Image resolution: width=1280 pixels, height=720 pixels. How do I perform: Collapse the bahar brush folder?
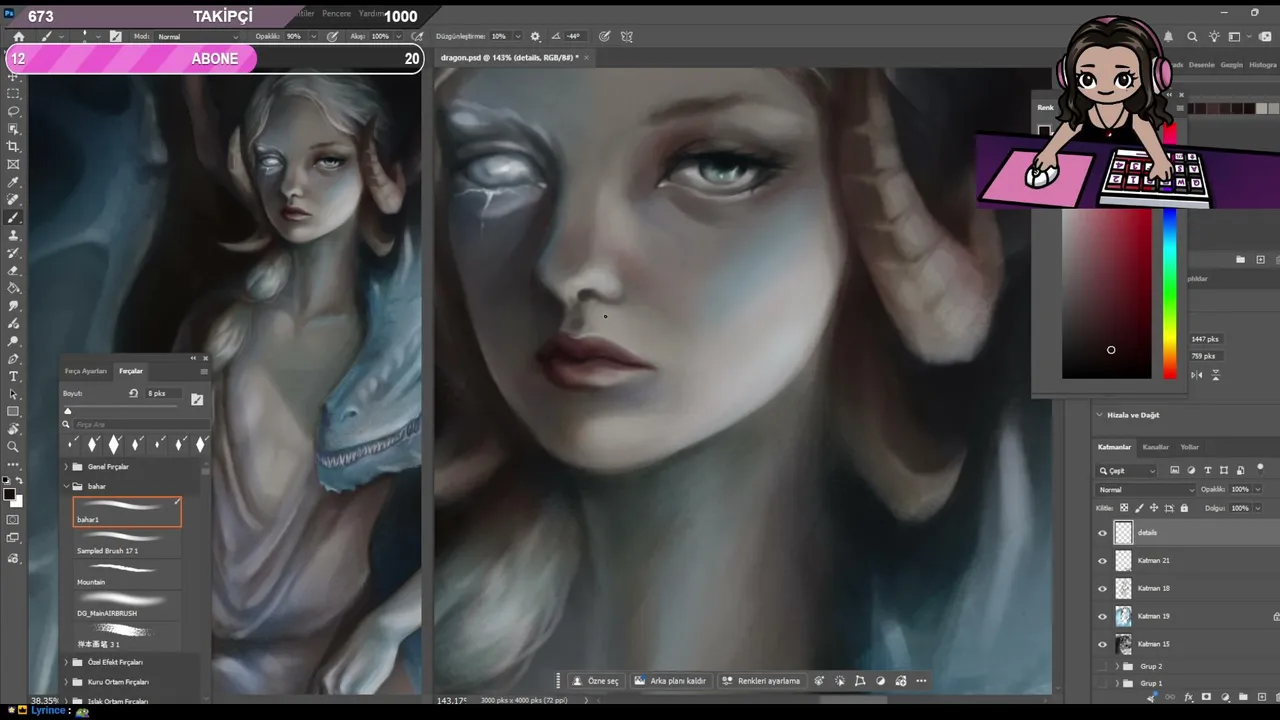click(66, 486)
